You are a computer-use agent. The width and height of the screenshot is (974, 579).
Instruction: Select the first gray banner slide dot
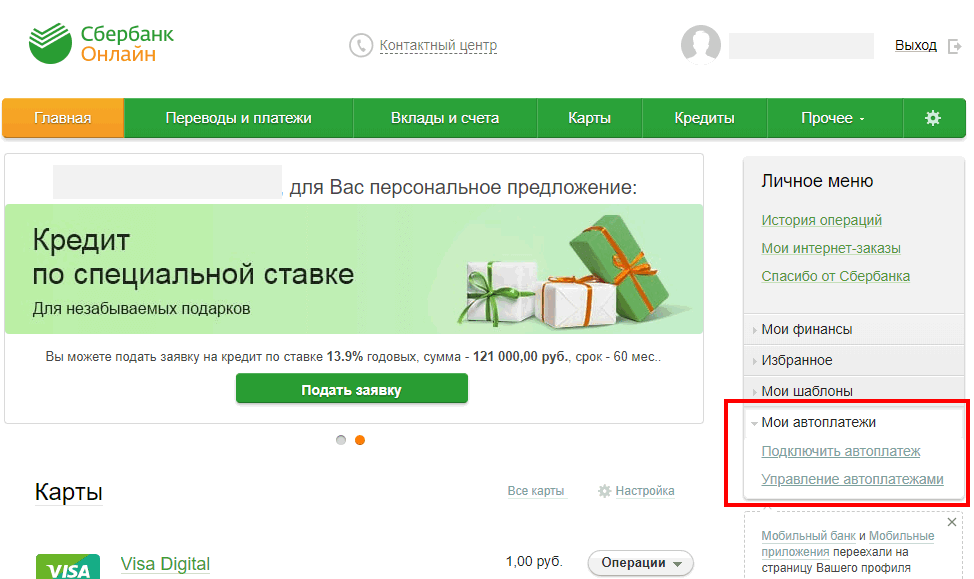[340, 440]
